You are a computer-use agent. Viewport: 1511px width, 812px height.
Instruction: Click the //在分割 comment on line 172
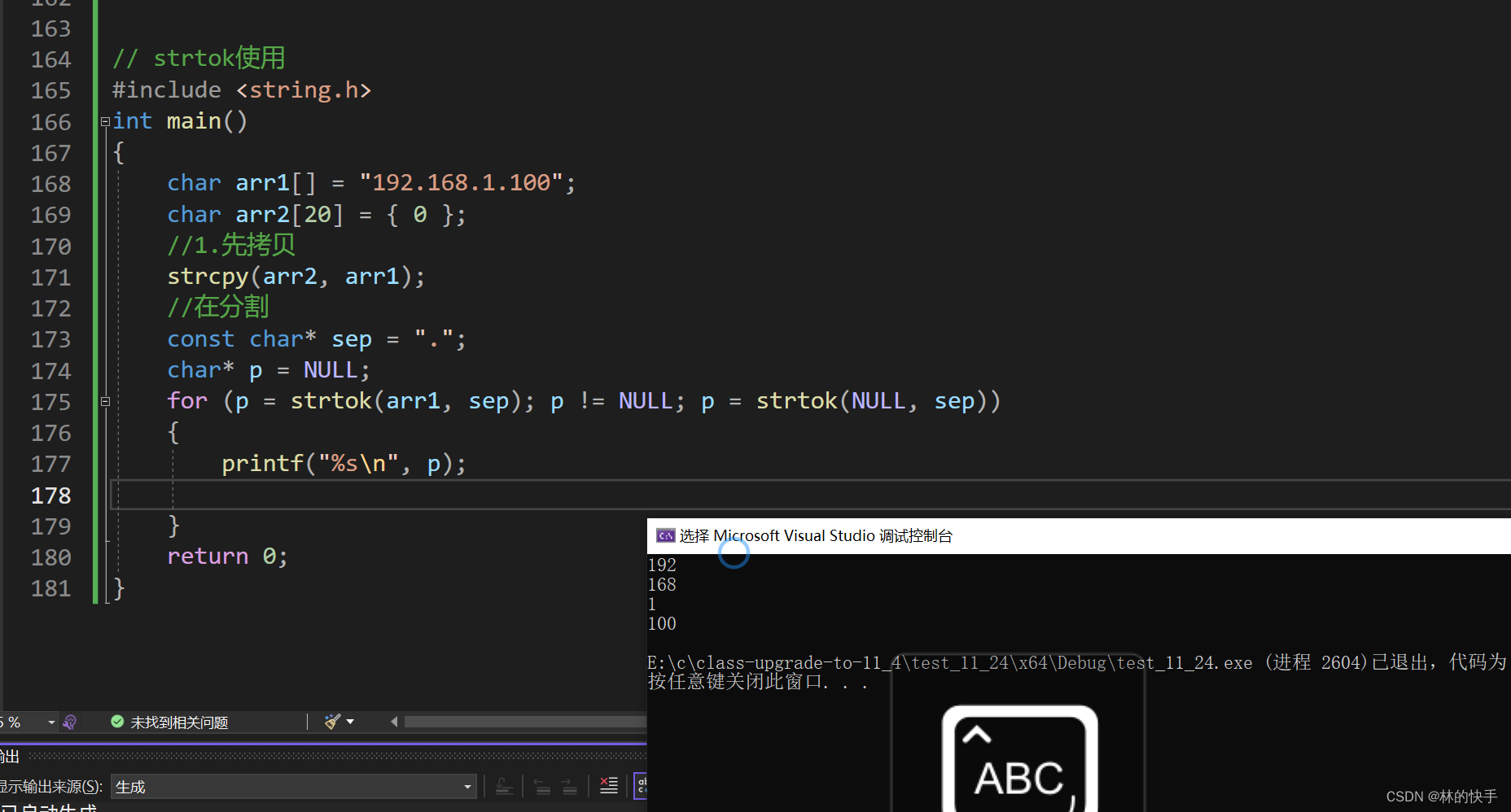(x=217, y=307)
